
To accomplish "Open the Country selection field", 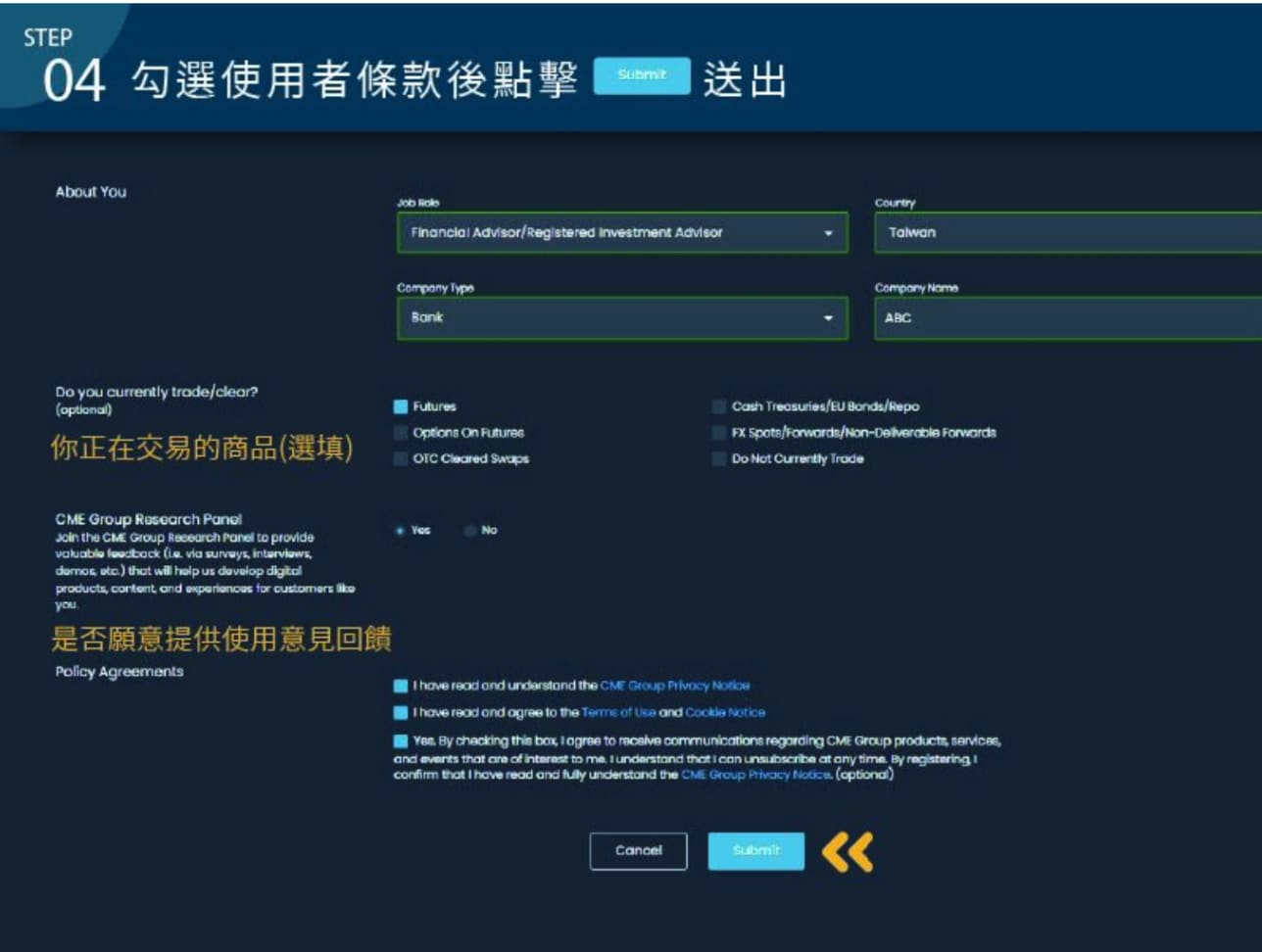I will [1066, 233].
